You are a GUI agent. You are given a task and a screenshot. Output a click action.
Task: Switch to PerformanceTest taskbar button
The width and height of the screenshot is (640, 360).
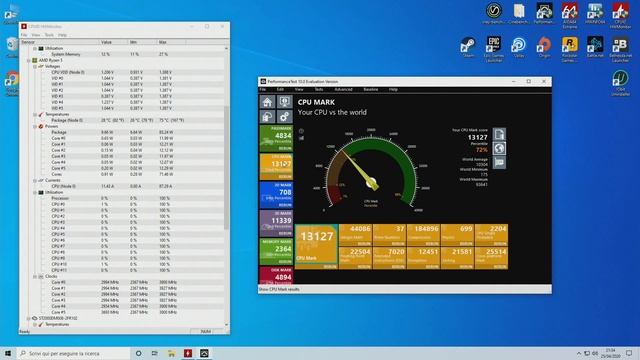point(204,353)
